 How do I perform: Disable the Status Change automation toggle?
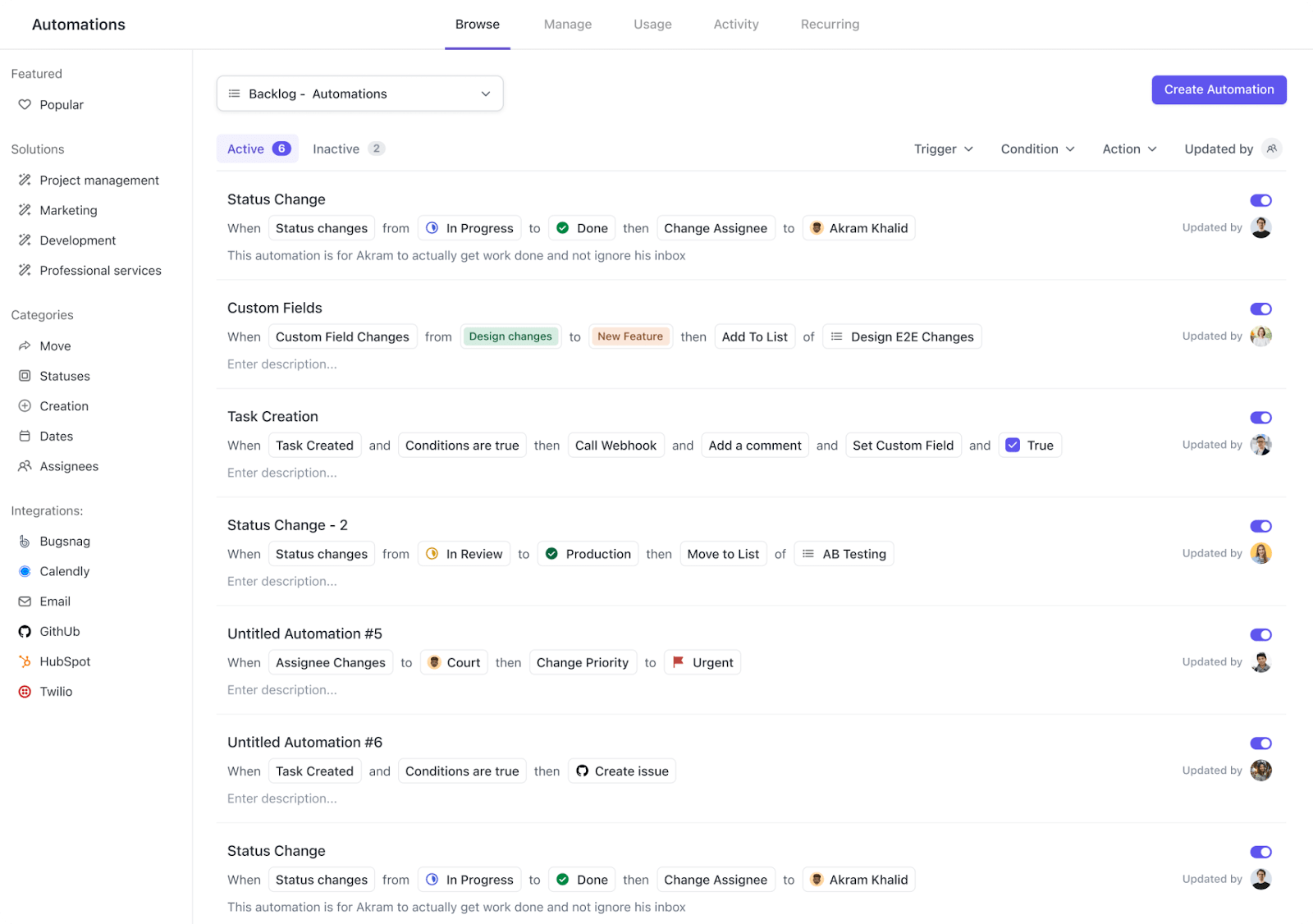pos(1260,199)
